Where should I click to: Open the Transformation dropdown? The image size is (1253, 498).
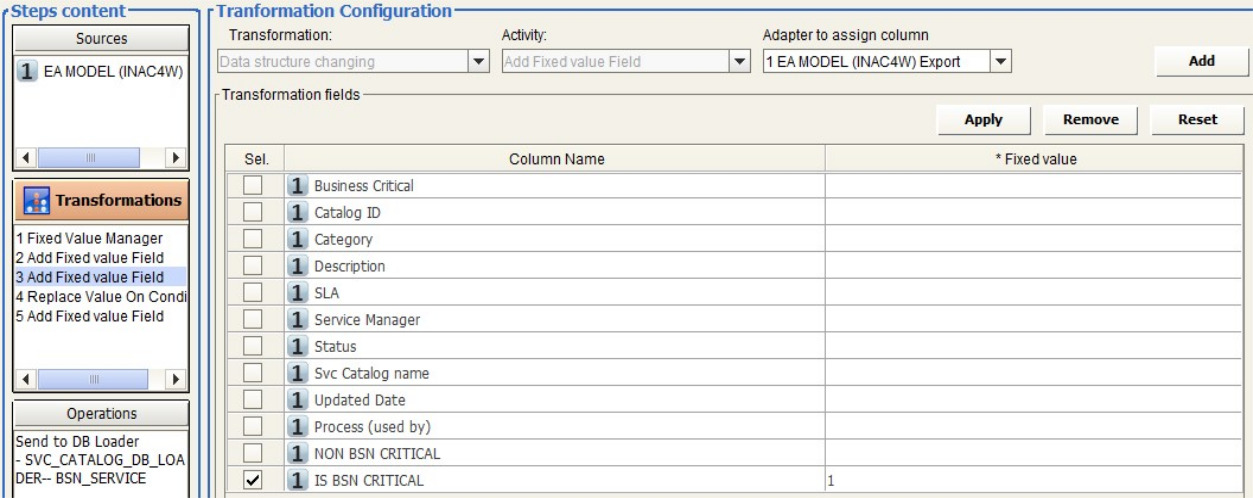[x=478, y=62]
